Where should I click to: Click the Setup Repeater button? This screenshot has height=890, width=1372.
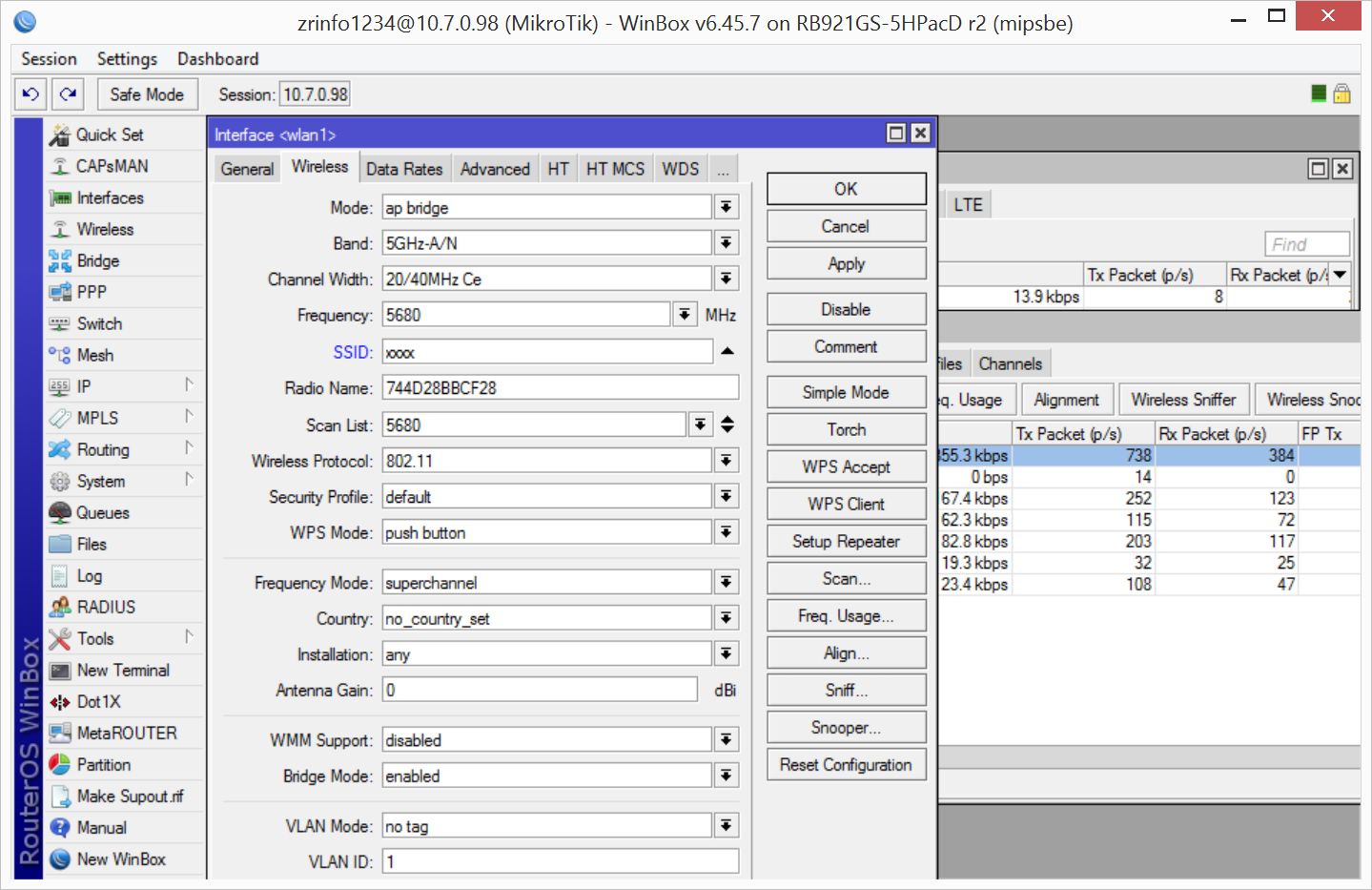click(x=847, y=541)
